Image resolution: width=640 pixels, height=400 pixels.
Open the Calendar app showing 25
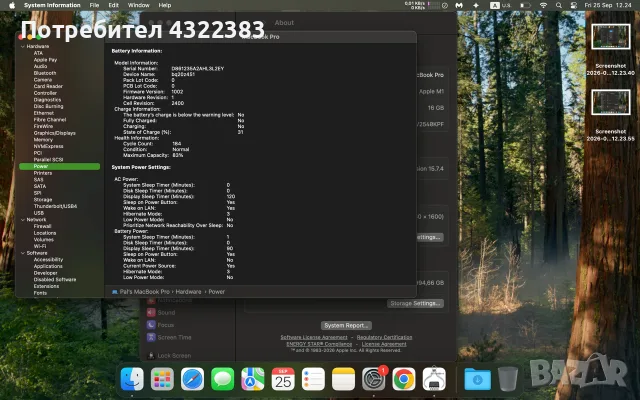coord(283,379)
